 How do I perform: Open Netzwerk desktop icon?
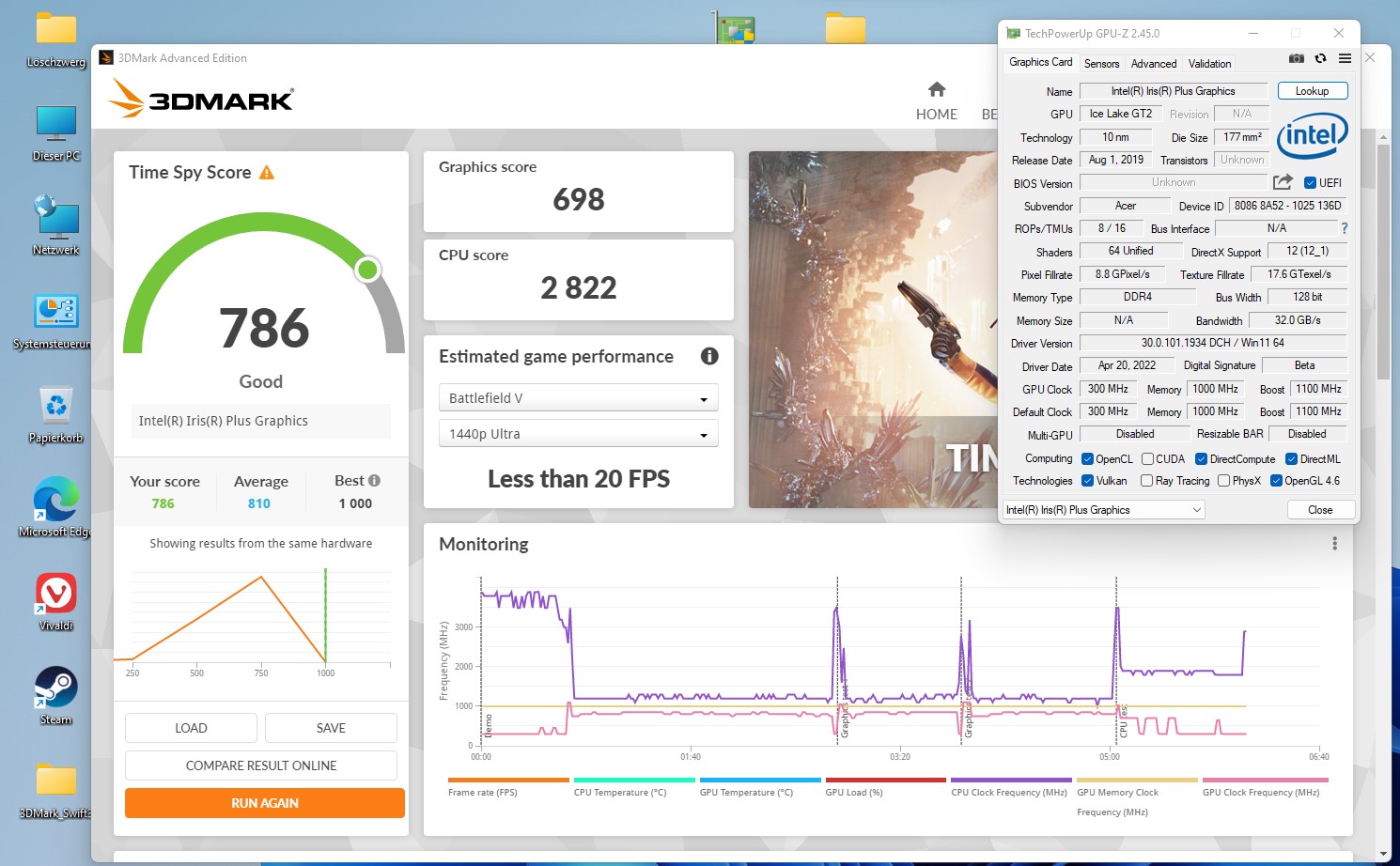56,226
